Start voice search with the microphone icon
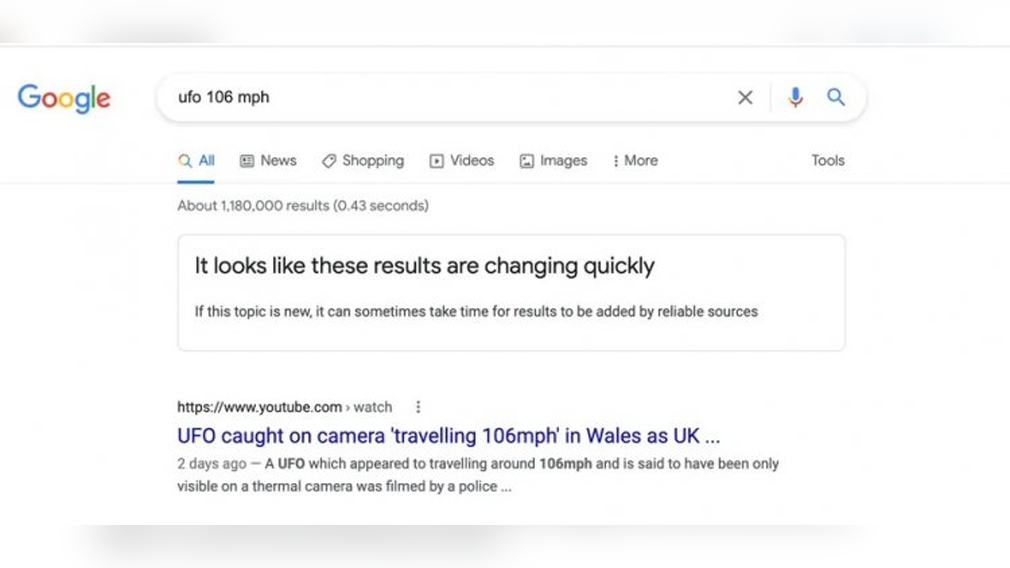The image size is (1010, 568). pyautogui.click(x=795, y=97)
